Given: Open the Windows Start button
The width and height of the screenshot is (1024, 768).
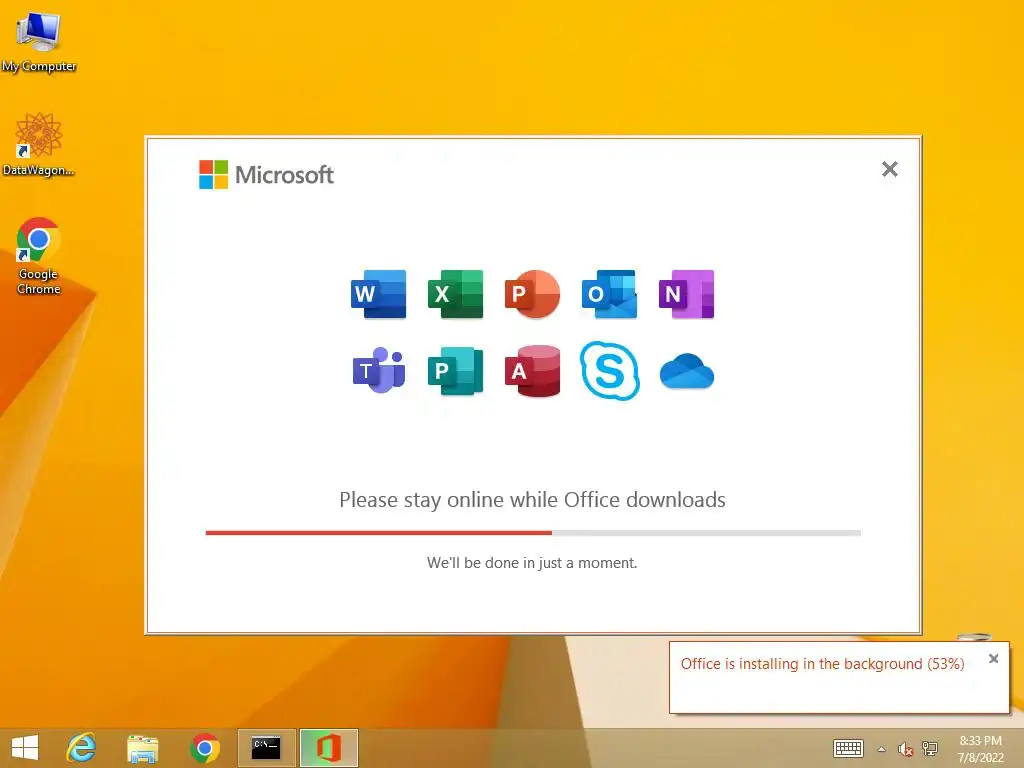Looking at the screenshot, I should click(x=25, y=748).
